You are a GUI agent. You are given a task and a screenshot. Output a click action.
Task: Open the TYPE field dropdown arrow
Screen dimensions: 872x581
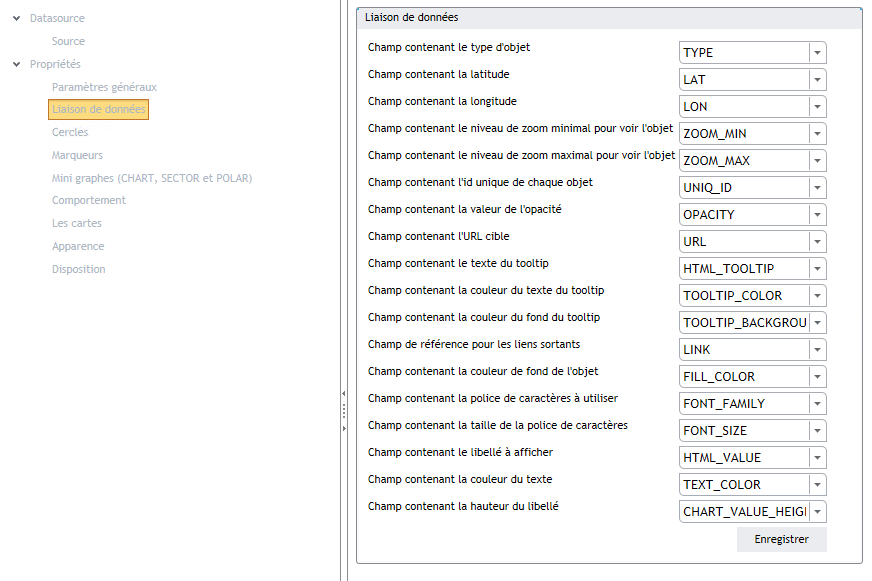(818, 53)
